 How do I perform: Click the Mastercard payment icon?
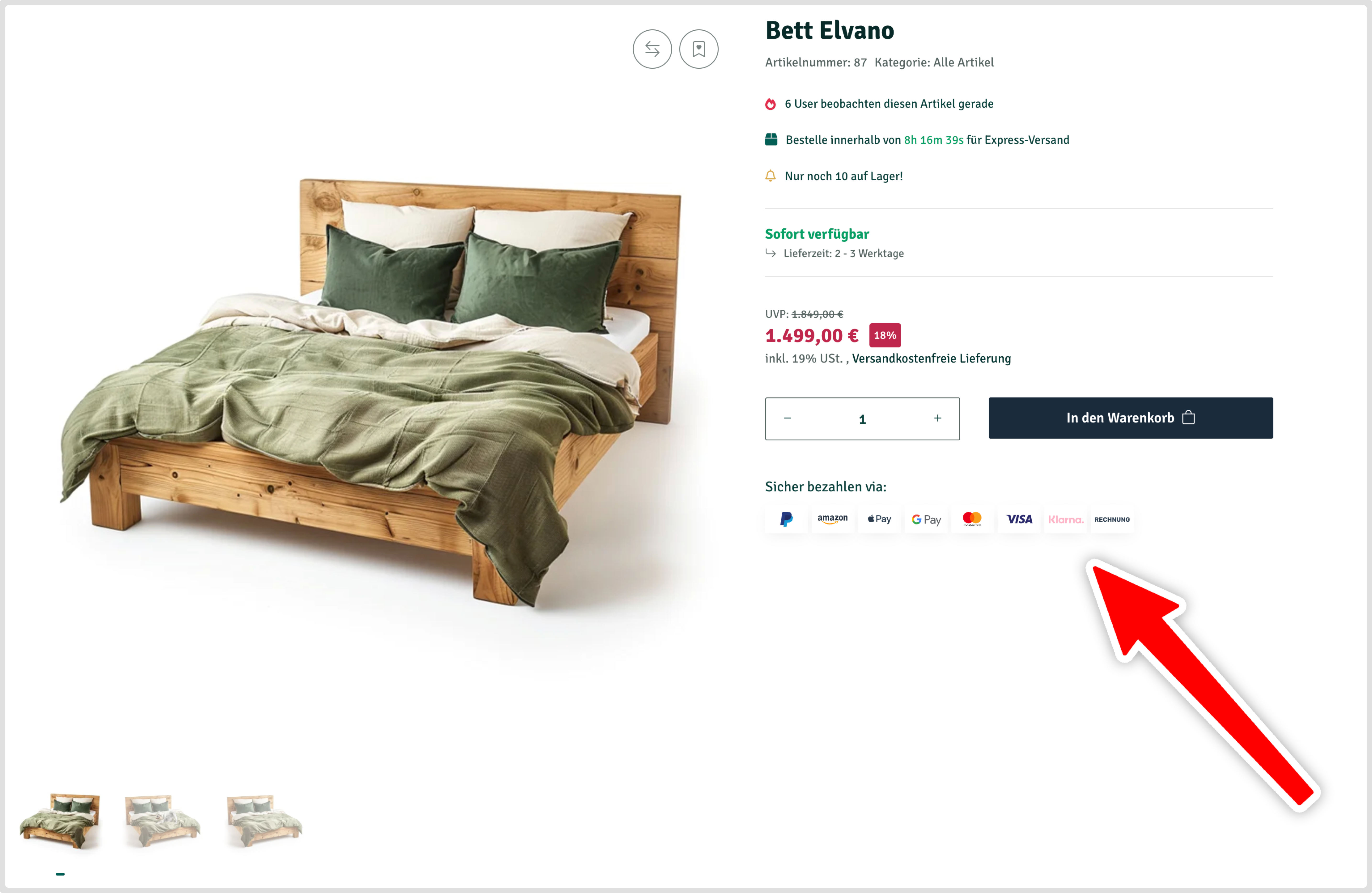pos(972,519)
